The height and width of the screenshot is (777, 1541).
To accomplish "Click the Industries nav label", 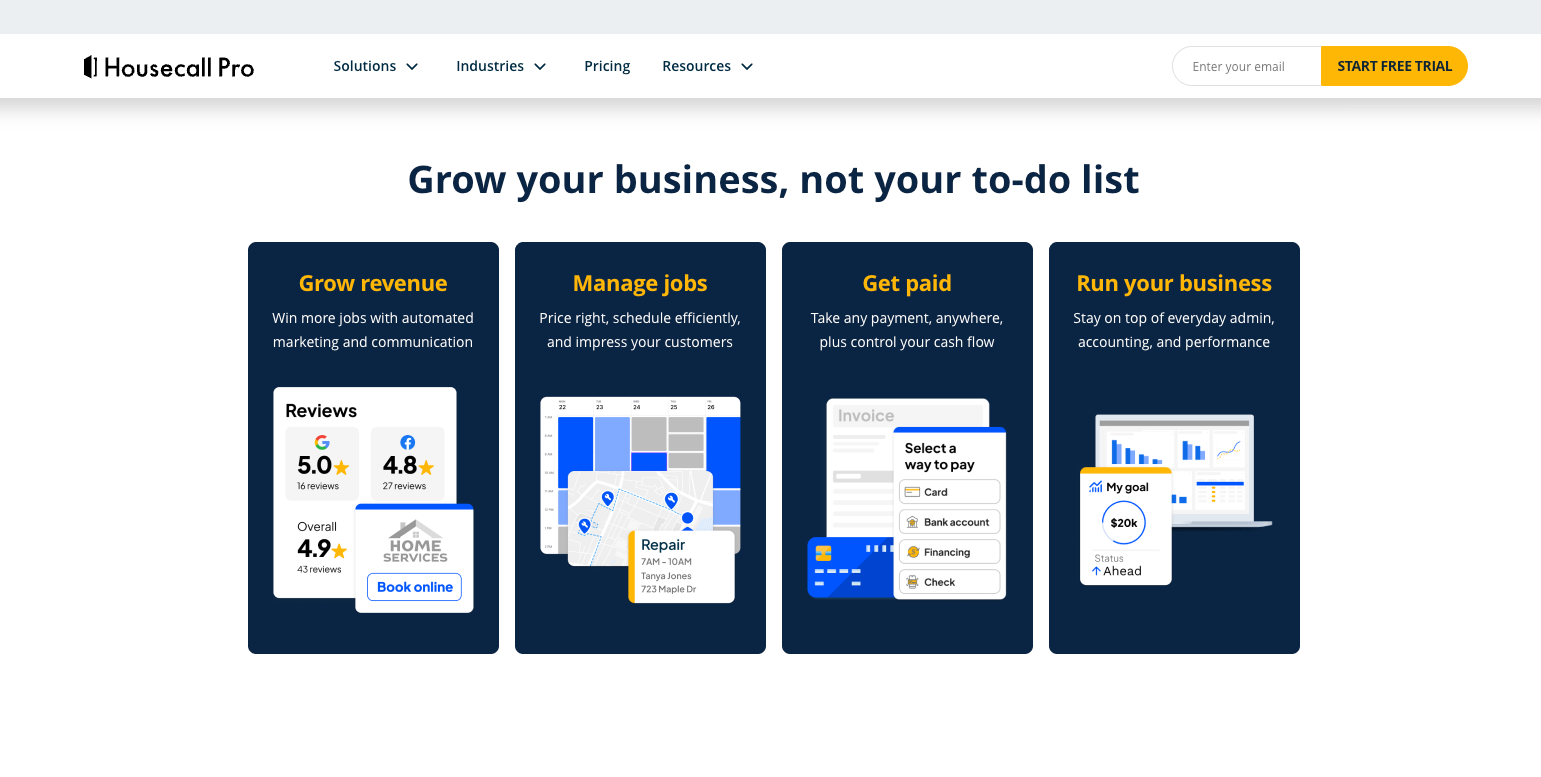I will [x=490, y=66].
